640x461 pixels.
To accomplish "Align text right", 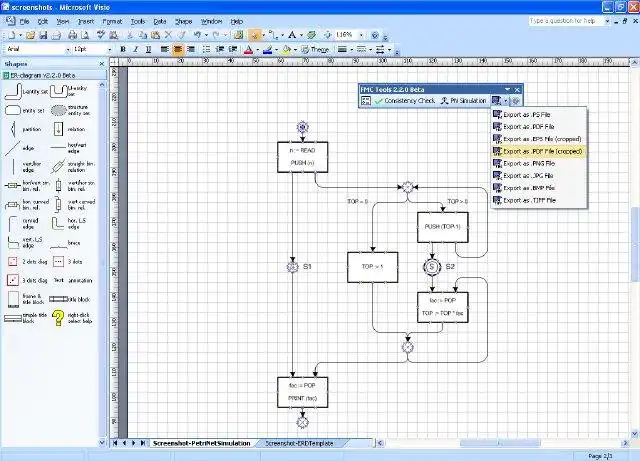I will (x=191, y=49).
